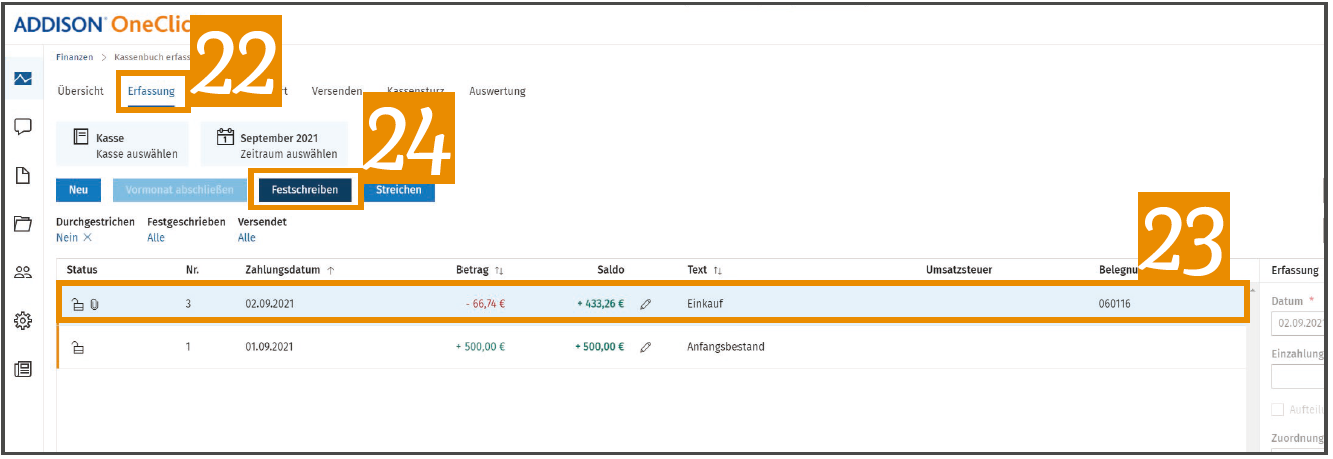1333x459 pixels.
Task: Click the Saldo value + 433,26 €
Action: (600, 303)
